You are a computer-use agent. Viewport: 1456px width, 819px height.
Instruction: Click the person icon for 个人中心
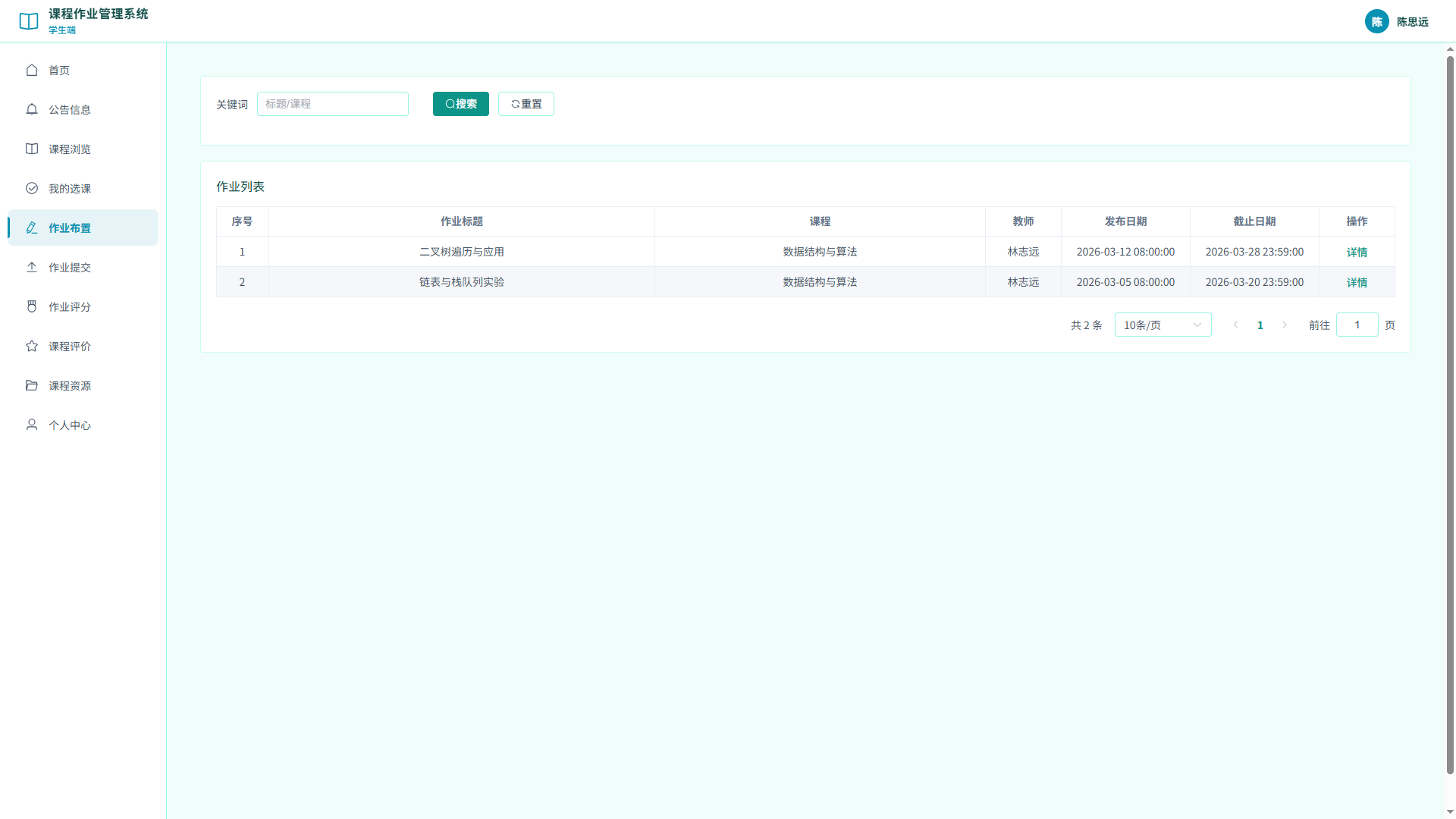32,425
